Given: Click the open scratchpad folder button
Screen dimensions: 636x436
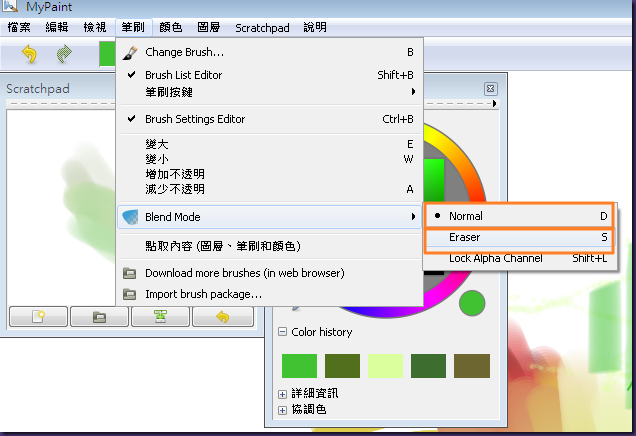Looking at the screenshot, I should click(x=99, y=317).
